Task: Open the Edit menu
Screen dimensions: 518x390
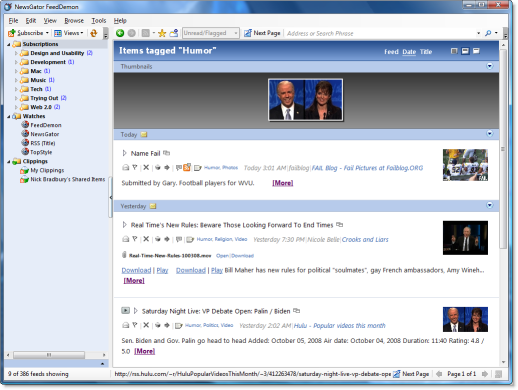Action: click(31, 21)
